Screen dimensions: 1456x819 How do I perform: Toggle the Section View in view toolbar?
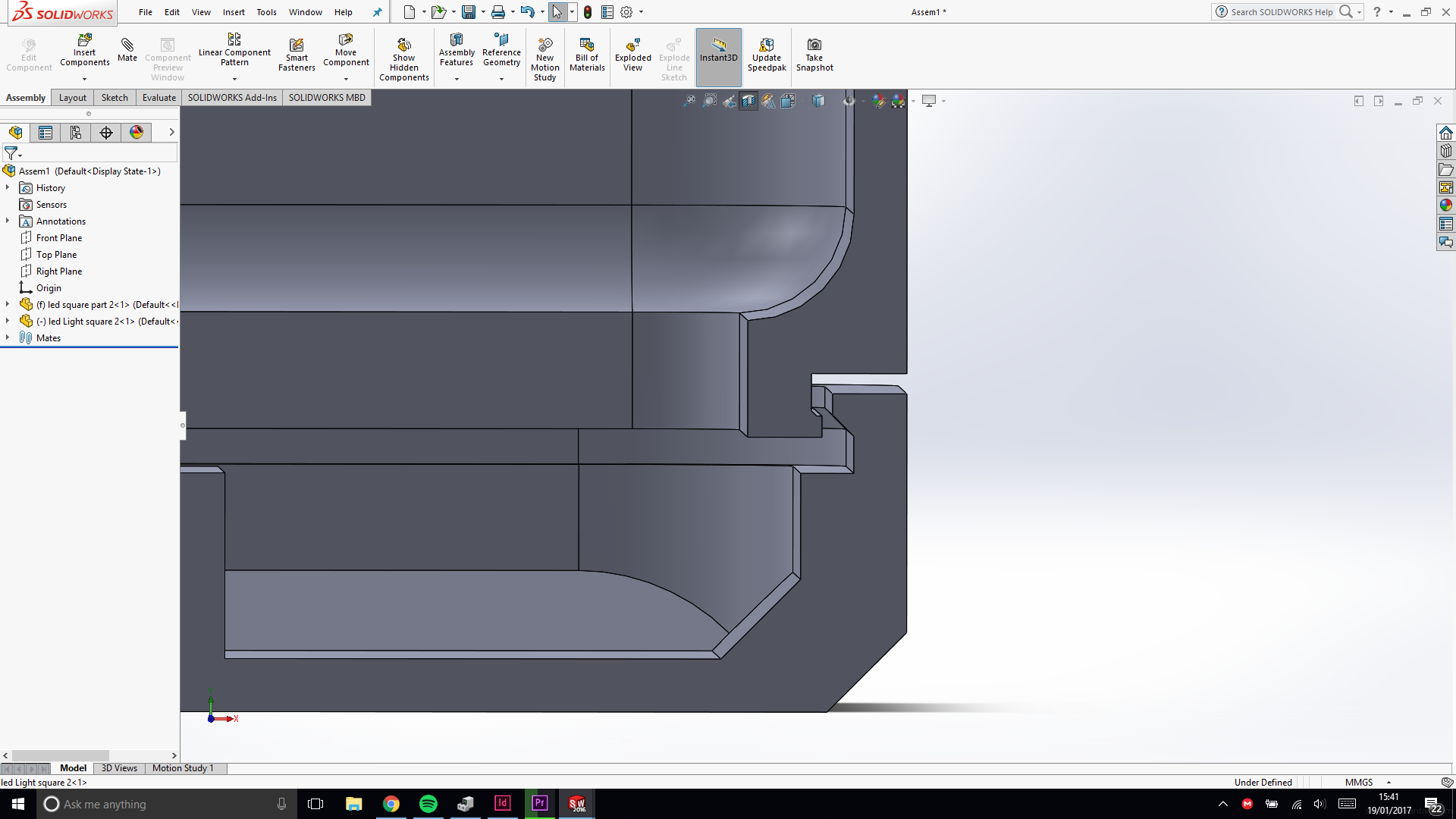click(x=748, y=101)
